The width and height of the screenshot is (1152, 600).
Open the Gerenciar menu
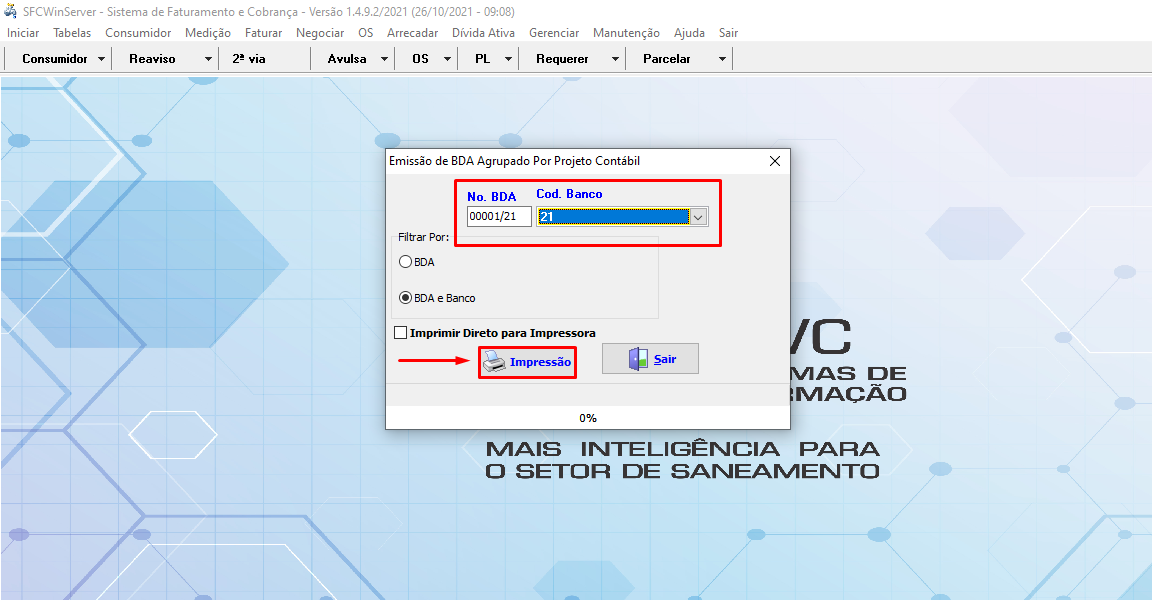click(x=554, y=33)
